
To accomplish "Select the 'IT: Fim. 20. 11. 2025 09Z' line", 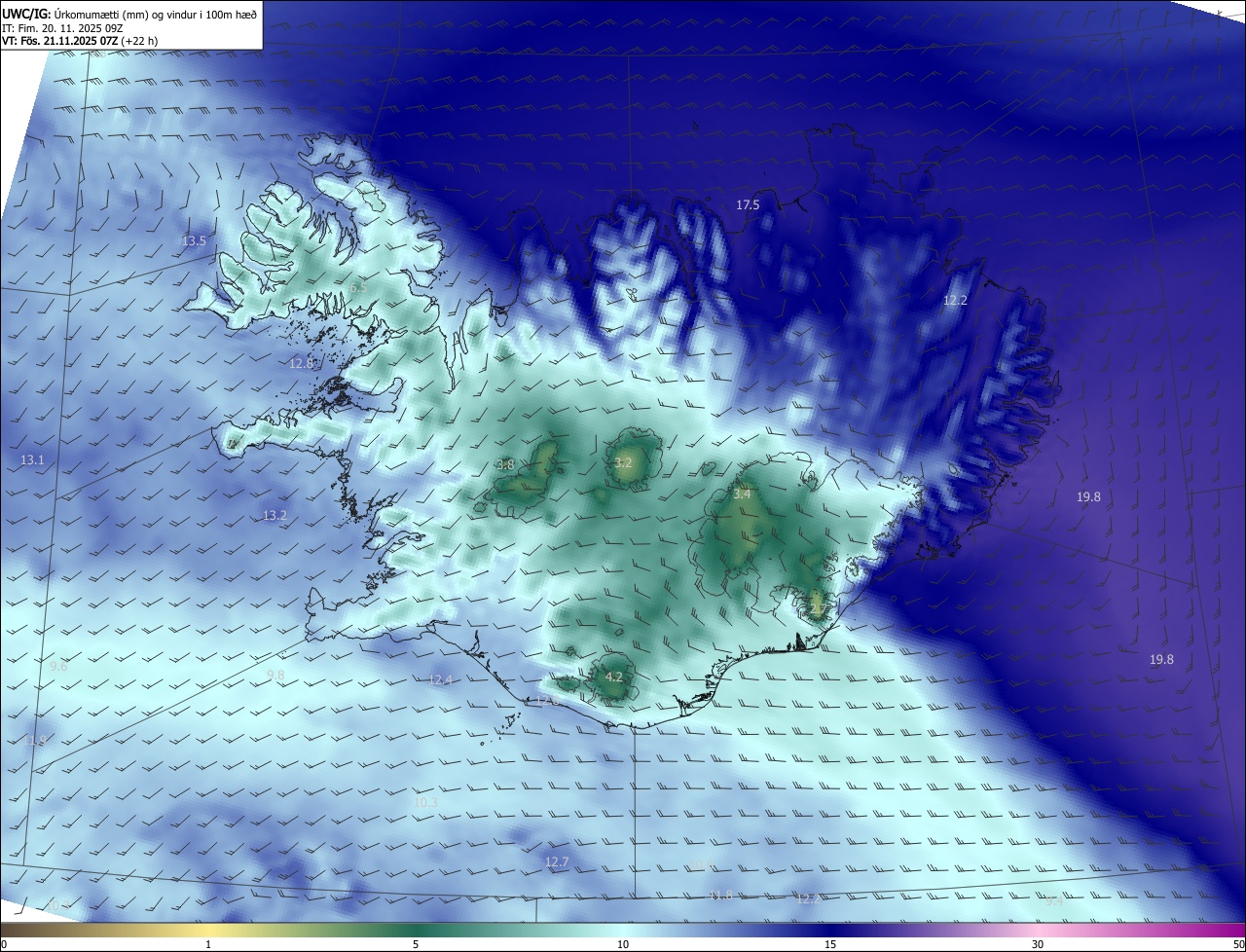I will click(62, 27).
